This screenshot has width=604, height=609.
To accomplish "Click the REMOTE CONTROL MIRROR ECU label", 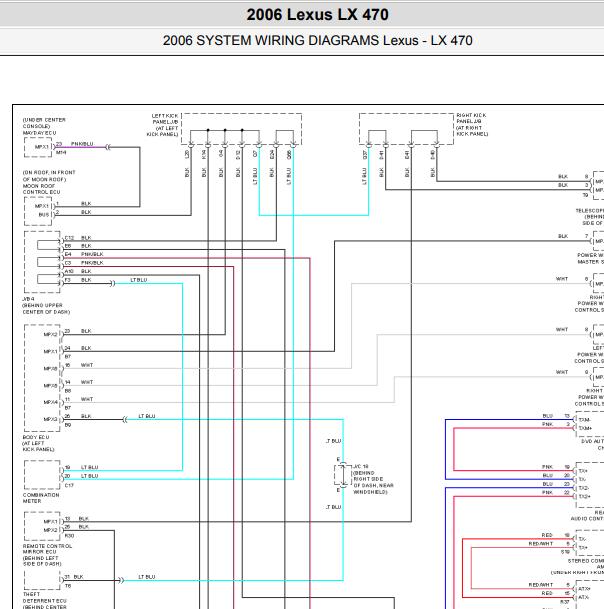I will pyautogui.click(x=47, y=549).
